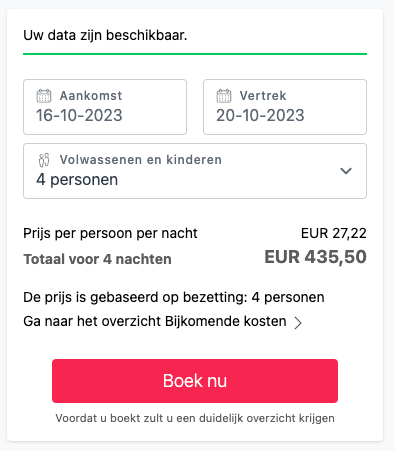Screen dimensions: 394x451
Task: Click the total price EUR 435,50
Action: point(315,257)
